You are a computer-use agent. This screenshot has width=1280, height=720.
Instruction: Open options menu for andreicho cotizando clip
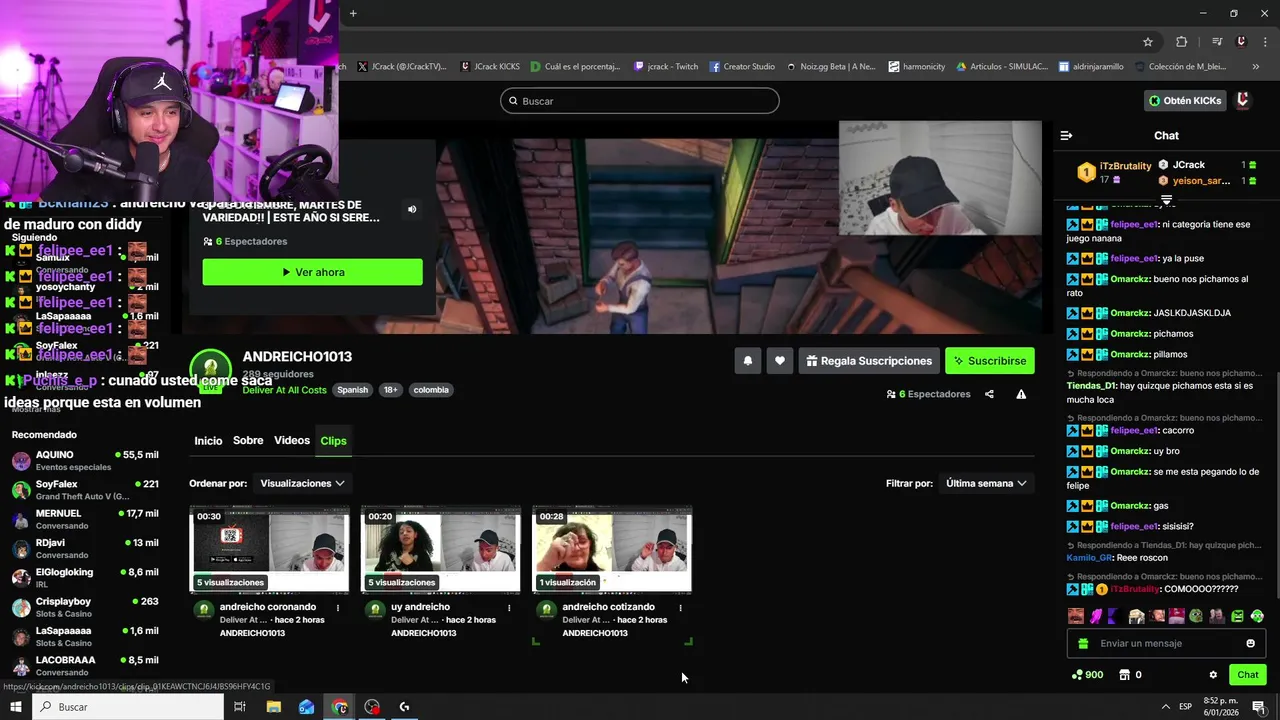click(680, 607)
